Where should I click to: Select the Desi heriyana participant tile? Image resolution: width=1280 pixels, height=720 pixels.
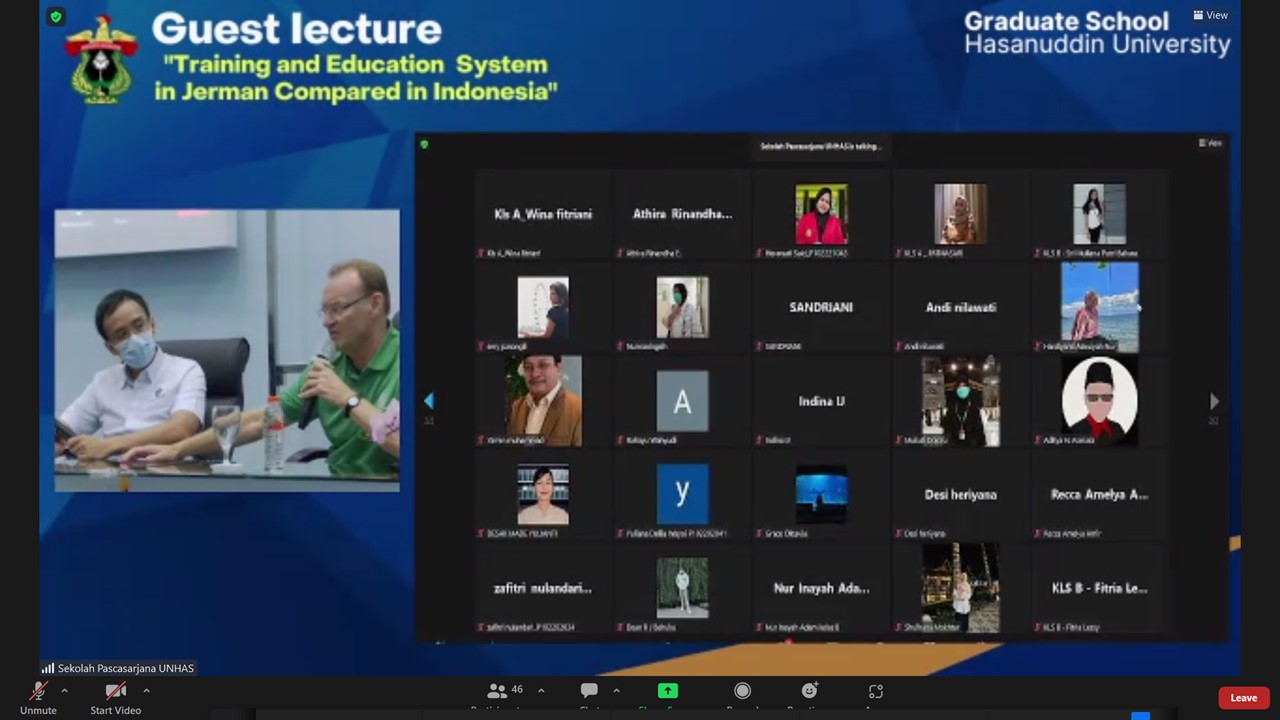tap(960, 495)
